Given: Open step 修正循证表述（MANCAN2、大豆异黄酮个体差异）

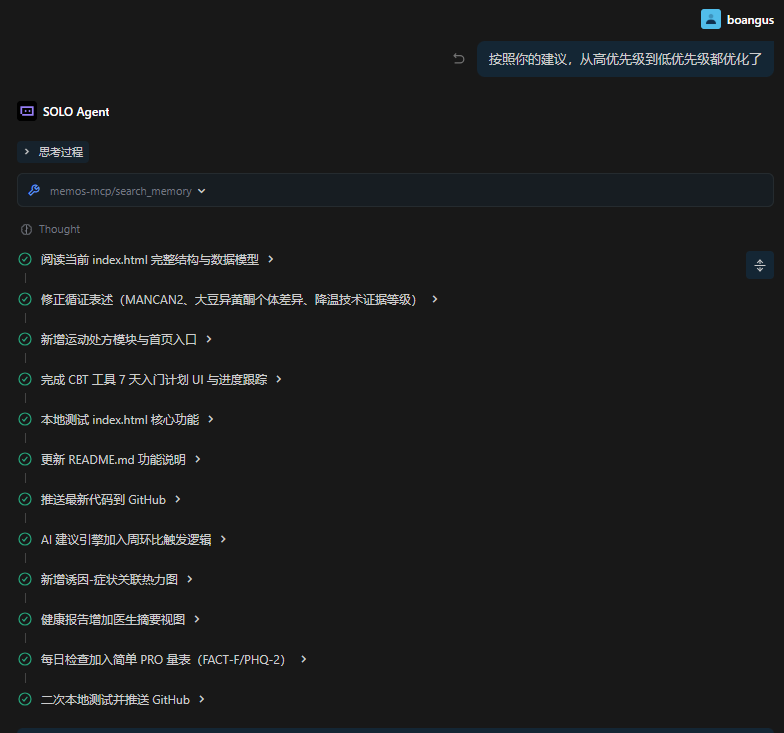Looking at the screenshot, I should (228, 300).
